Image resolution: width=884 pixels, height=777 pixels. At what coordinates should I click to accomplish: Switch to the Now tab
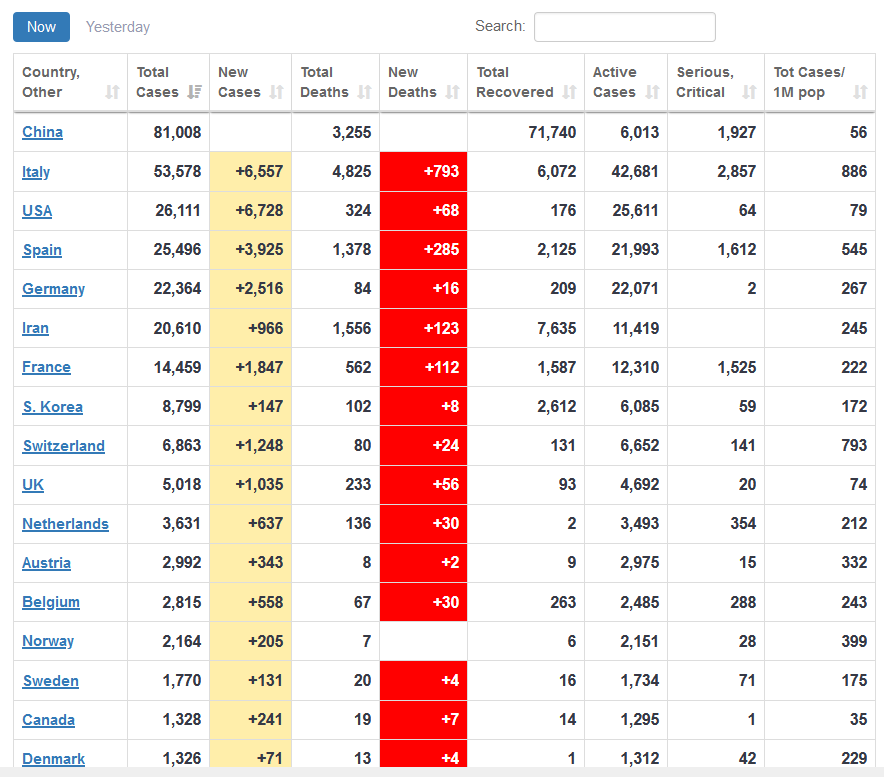(41, 27)
